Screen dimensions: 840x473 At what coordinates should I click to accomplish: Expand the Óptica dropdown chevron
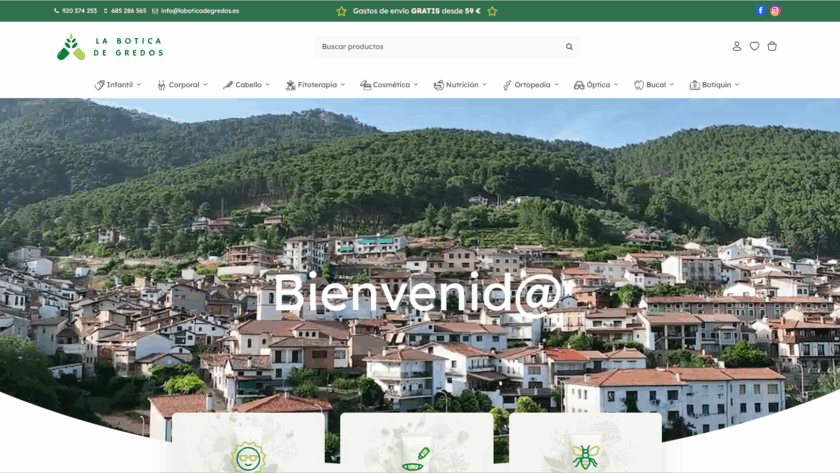click(616, 85)
